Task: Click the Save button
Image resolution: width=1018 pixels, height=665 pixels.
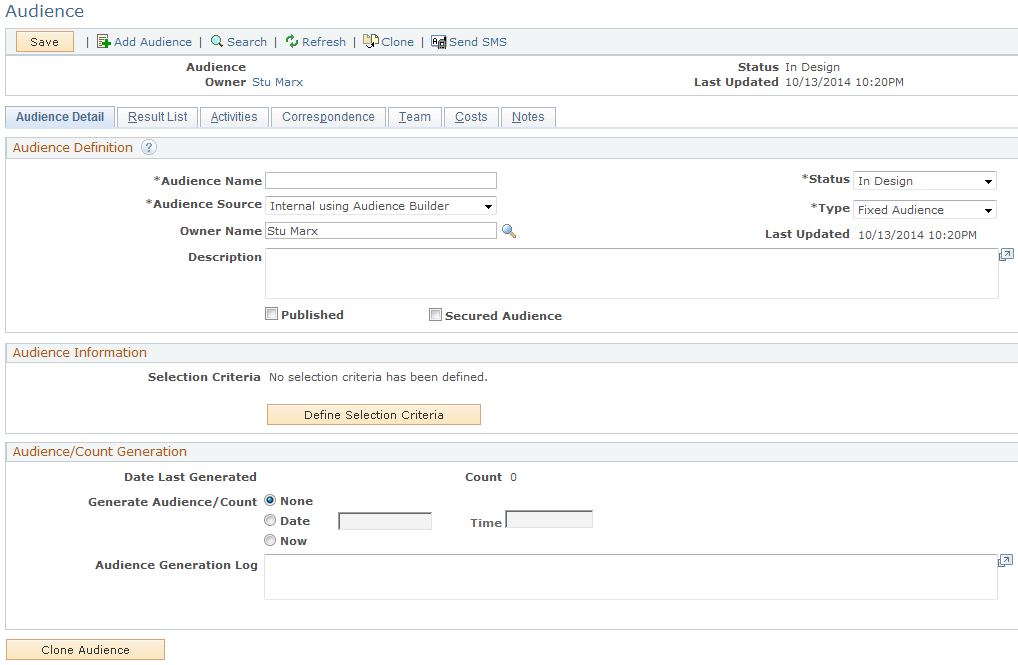Action: [x=45, y=42]
